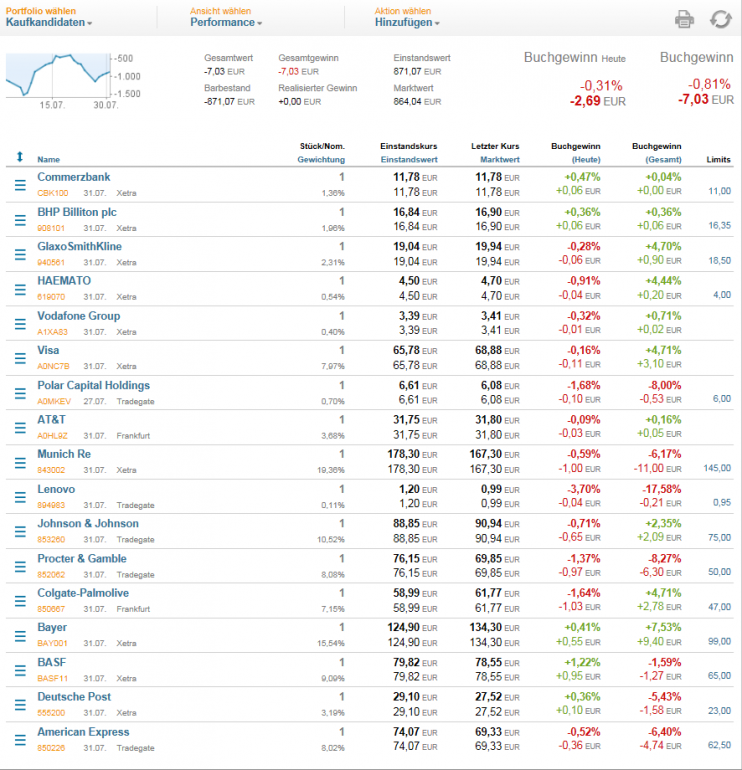Image resolution: width=742 pixels, height=770 pixels.
Task: Open the row menu icon for BHP Billiton plc
Action: (20, 220)
